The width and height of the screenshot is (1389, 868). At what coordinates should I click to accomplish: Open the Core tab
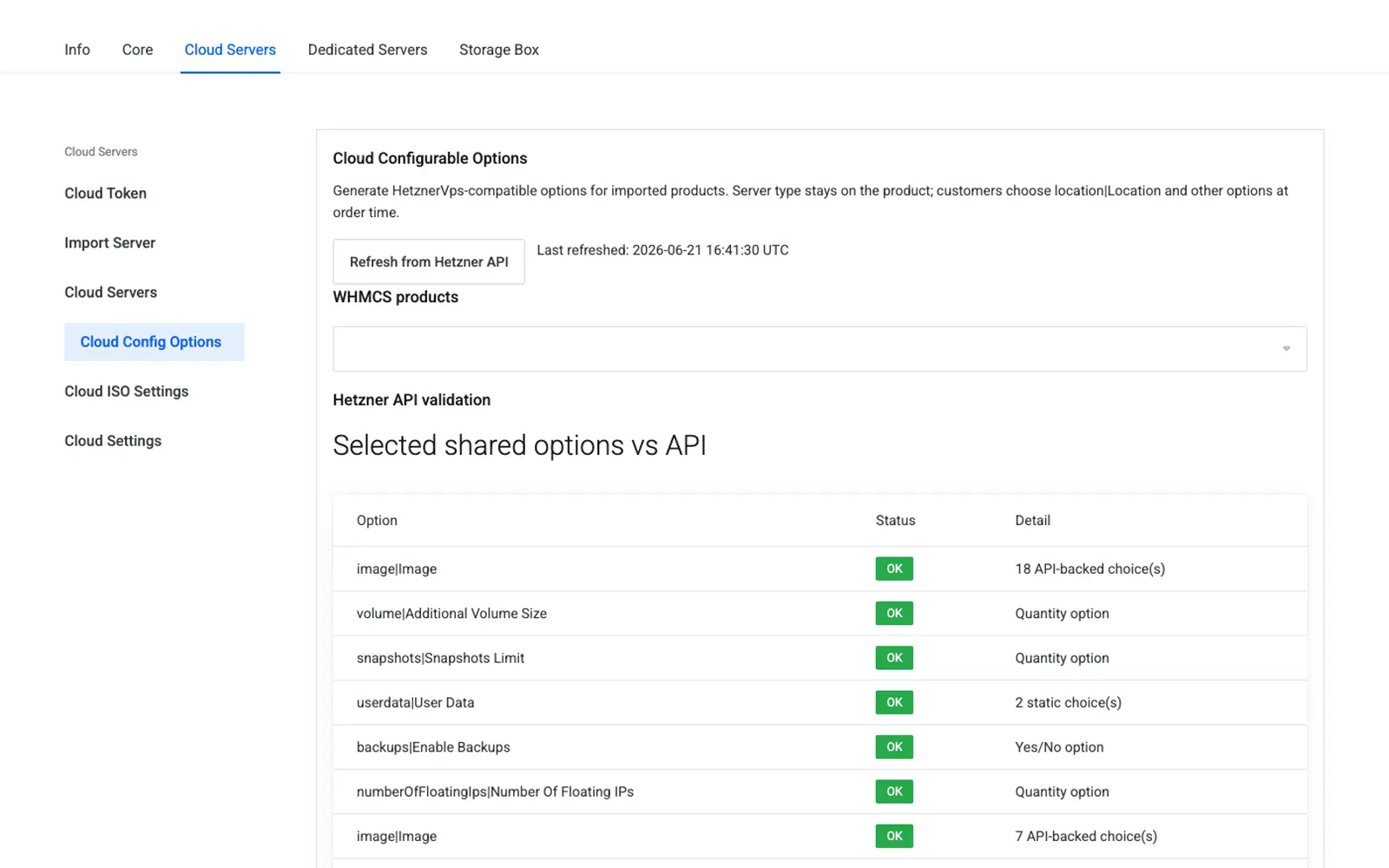(137, 49)
